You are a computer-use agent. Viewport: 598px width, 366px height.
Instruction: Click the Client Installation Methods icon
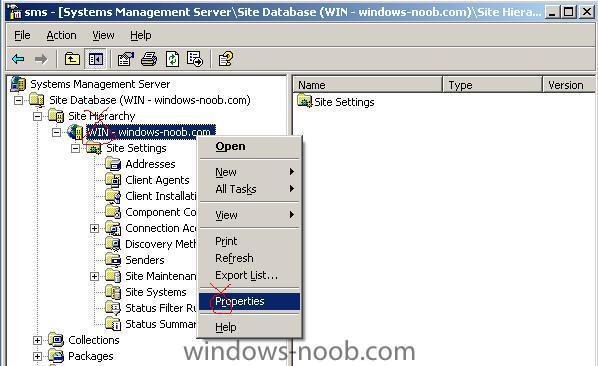click(x=113, y=196)
